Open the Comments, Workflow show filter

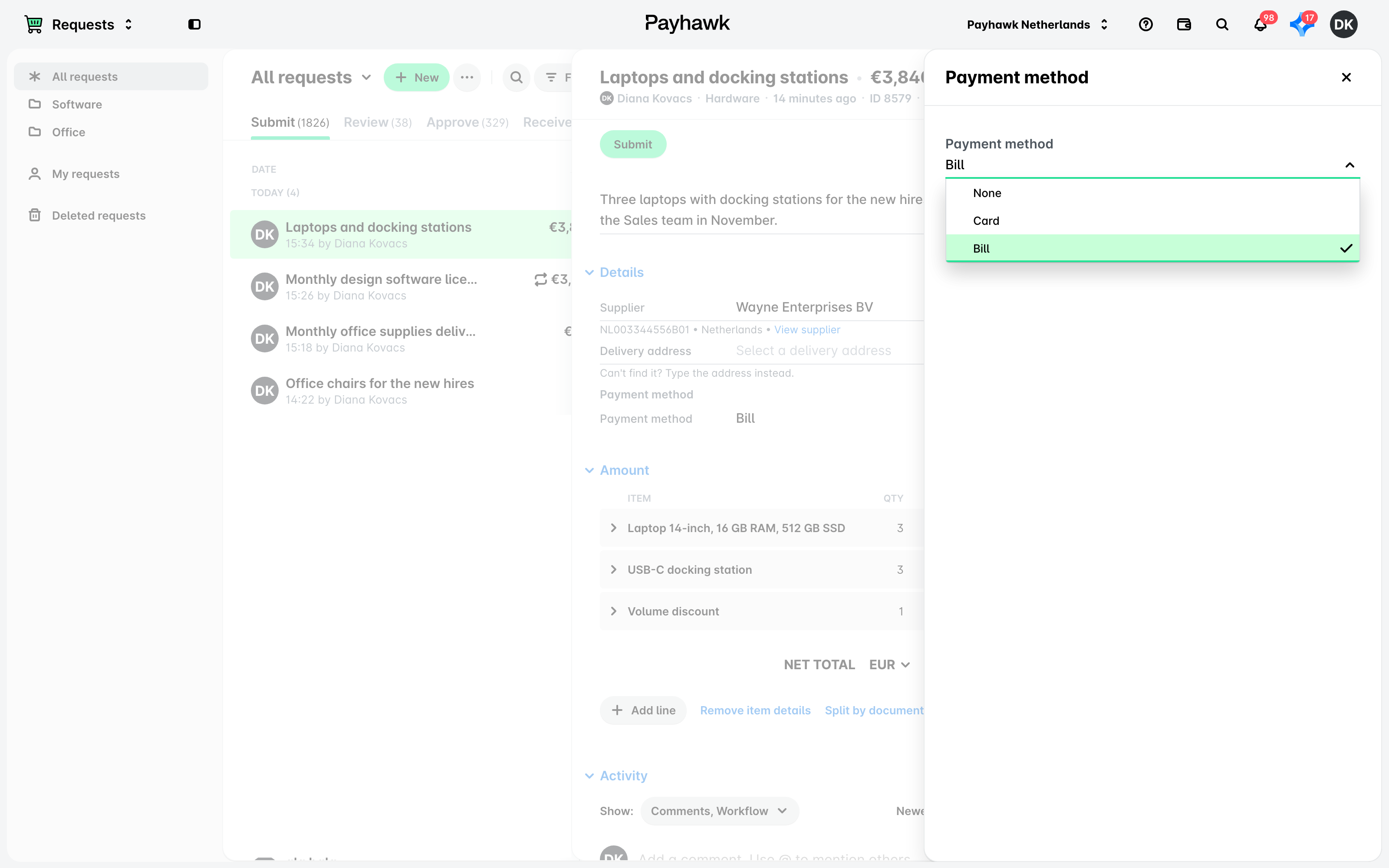point(719,811)
